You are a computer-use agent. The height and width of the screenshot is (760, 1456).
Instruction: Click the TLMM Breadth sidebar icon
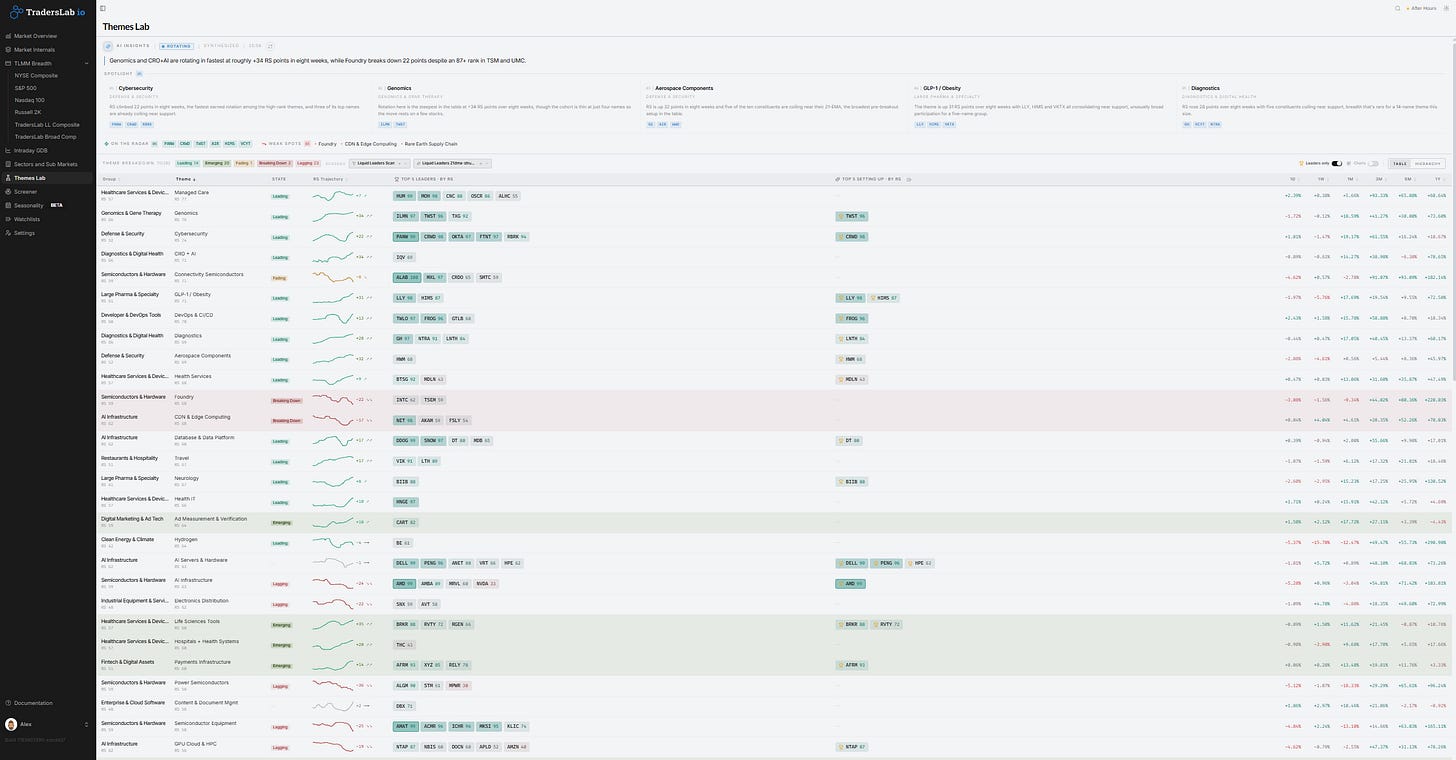coord(8,63)
